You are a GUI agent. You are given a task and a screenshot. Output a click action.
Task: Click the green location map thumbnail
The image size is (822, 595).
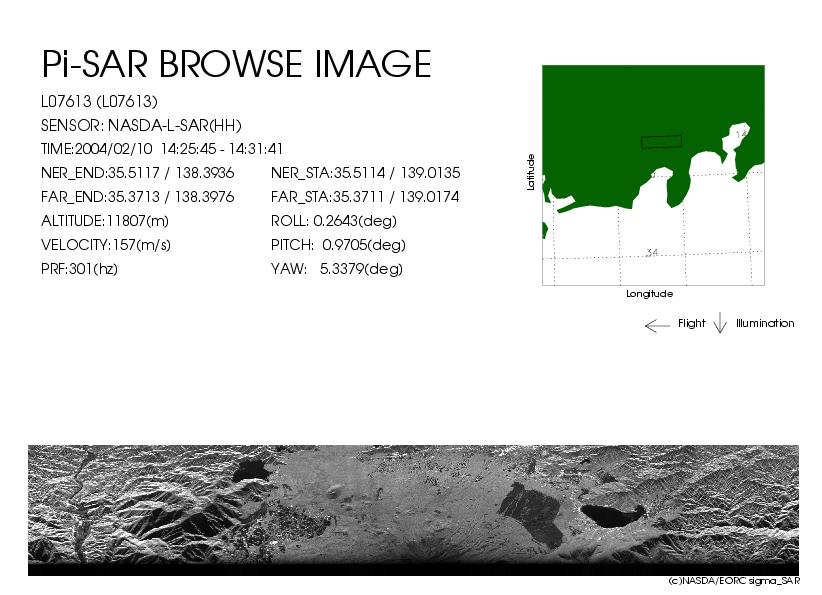(x=653, y=175)
